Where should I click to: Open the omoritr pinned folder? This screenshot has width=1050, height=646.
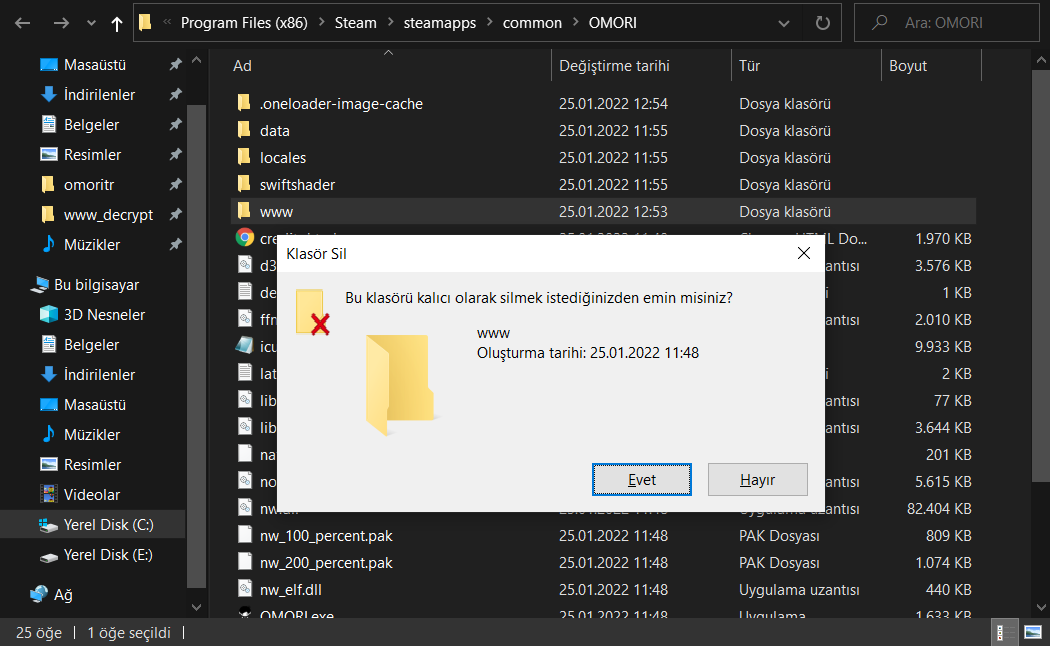coord(88,185)
